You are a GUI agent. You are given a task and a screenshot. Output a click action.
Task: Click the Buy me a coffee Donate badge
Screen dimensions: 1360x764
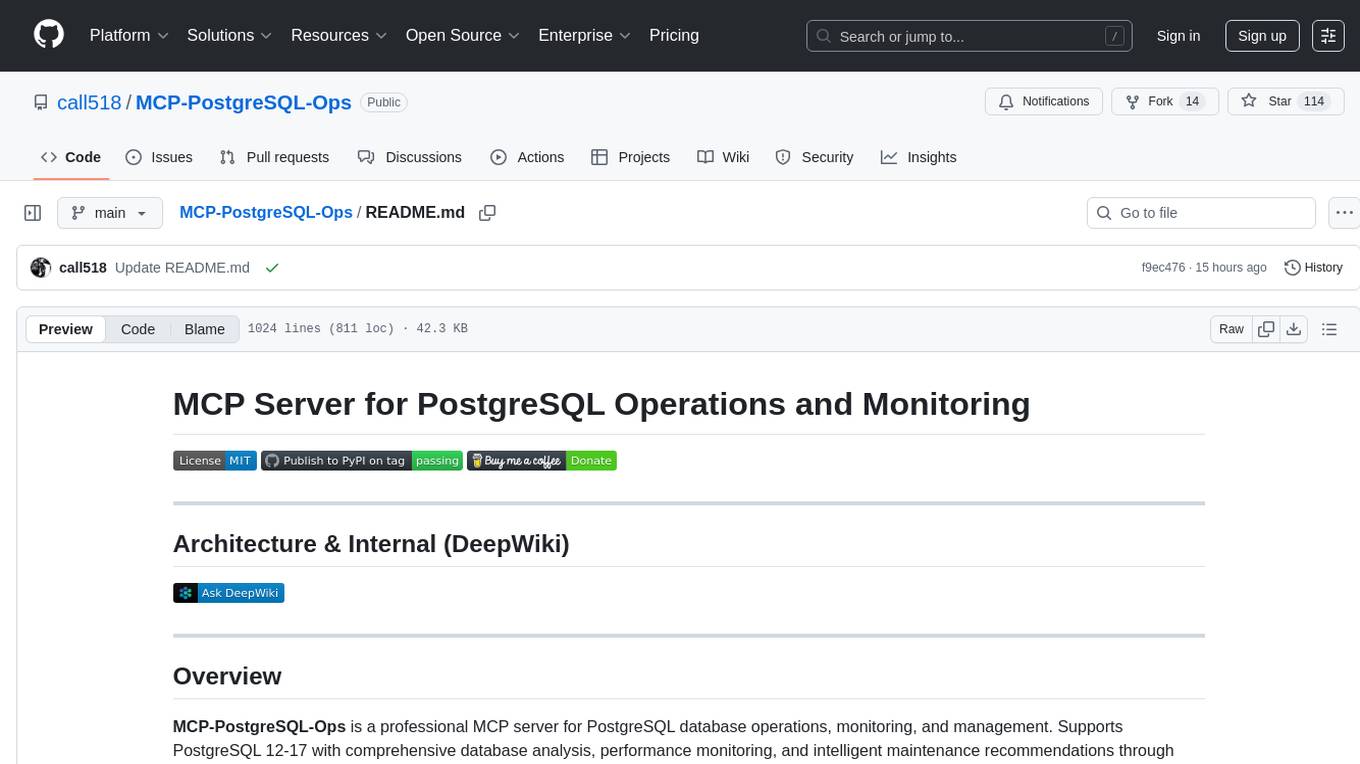point(542,461)
